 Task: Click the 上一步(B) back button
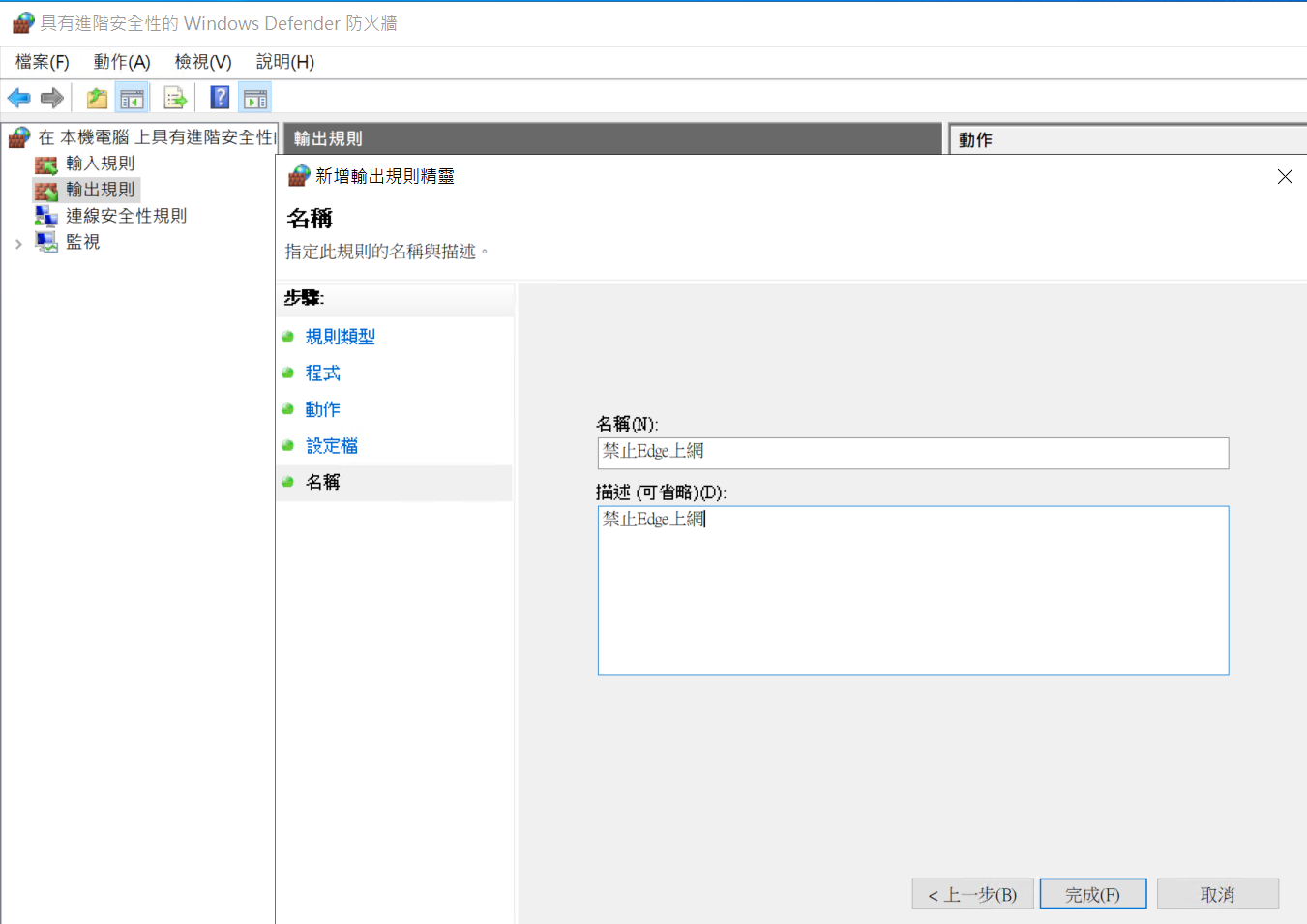pyautogui.click(x=972, y=894)
